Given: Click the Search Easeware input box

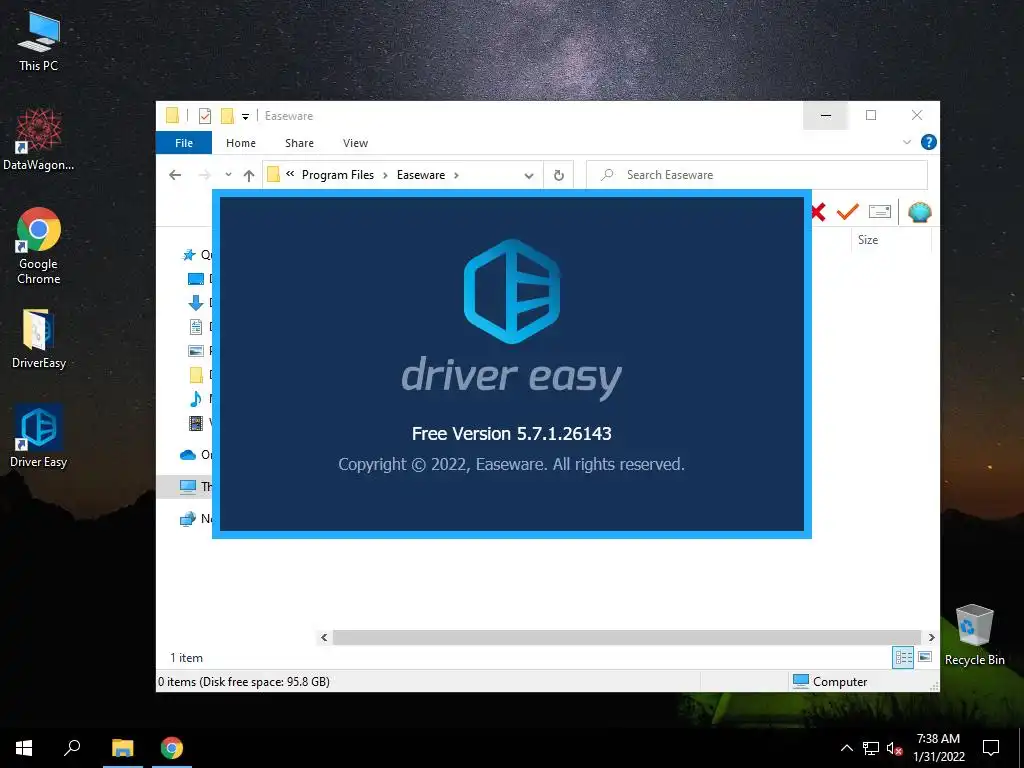Looking at the screenshot, I should (757, 175).
